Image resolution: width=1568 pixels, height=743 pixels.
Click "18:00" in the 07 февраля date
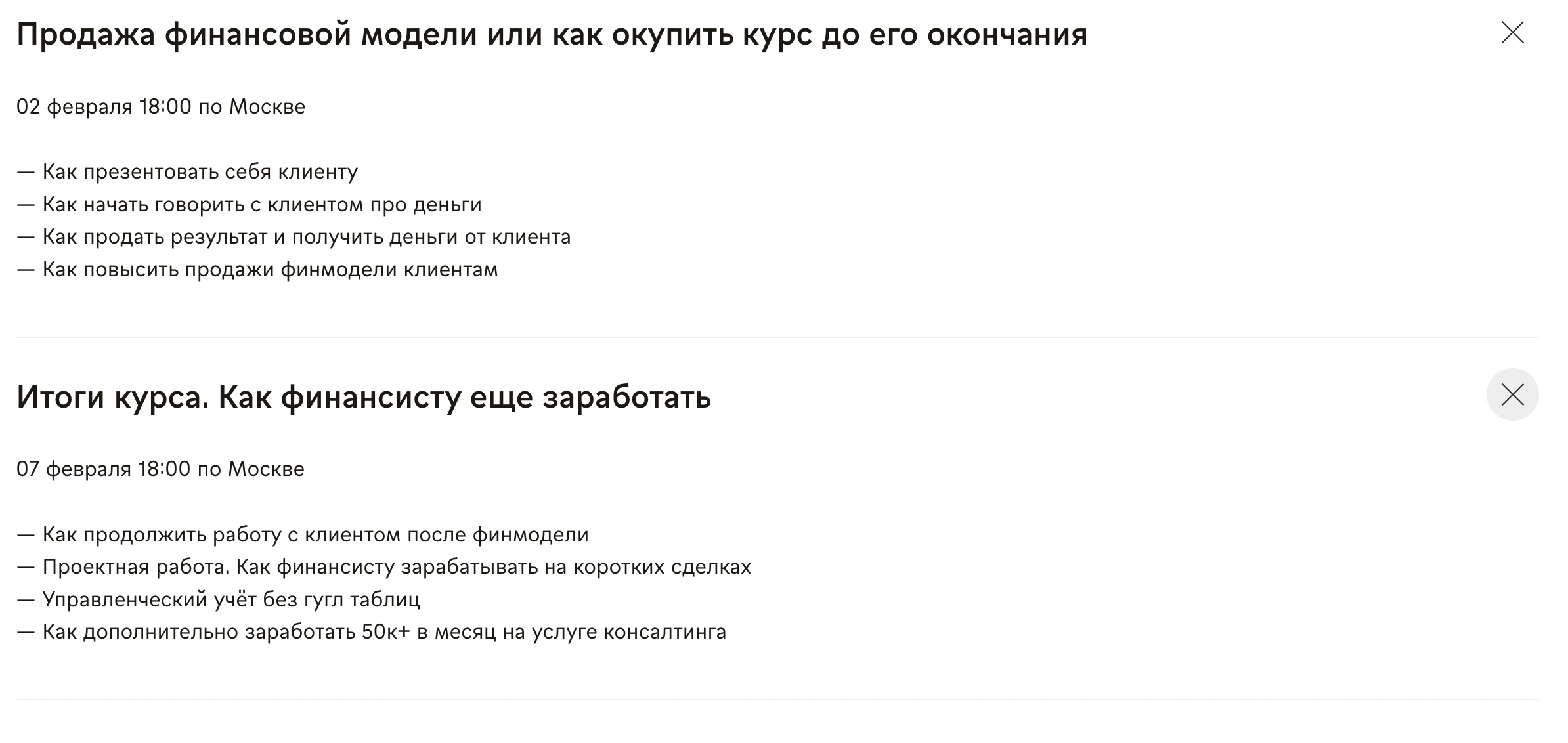[x=164, y=469]
